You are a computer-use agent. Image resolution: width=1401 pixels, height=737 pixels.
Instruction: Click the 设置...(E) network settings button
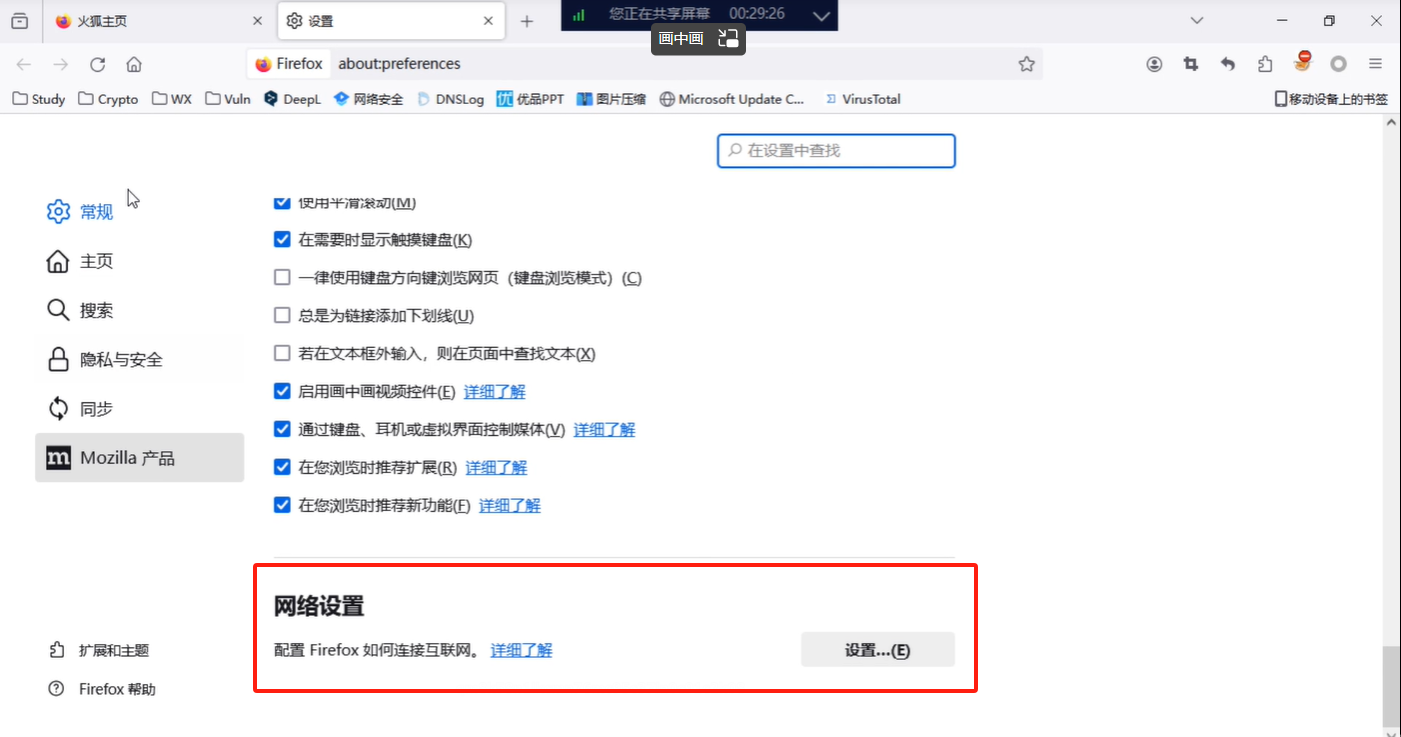point(878,650)
